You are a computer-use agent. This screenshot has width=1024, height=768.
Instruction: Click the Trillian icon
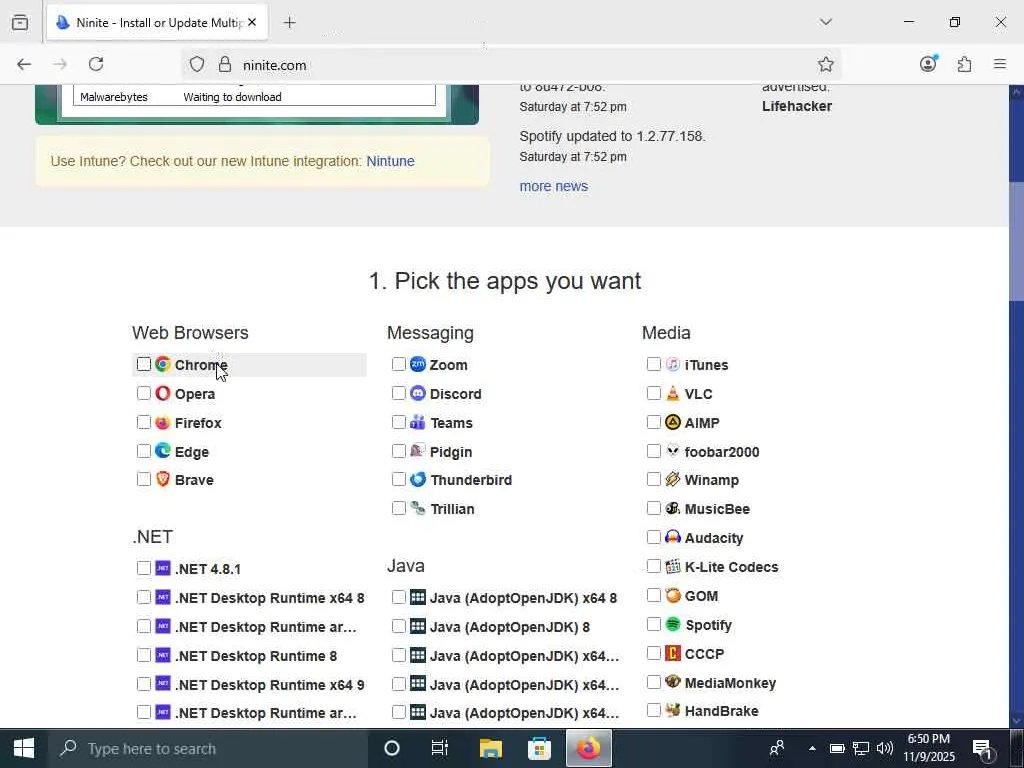coord(418,508)
